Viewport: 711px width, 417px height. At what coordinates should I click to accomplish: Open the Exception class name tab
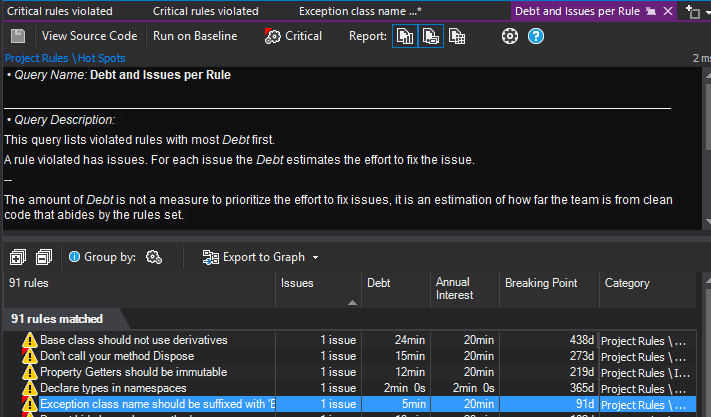click(360, 11)
